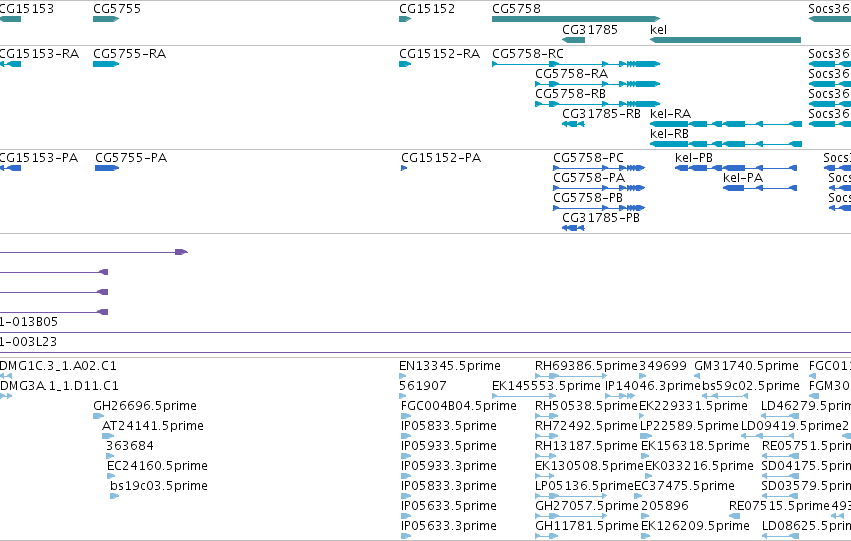Select EST EN13345.5prime
The width and height of the screenshot is (851, 541).
coord(449,366)
